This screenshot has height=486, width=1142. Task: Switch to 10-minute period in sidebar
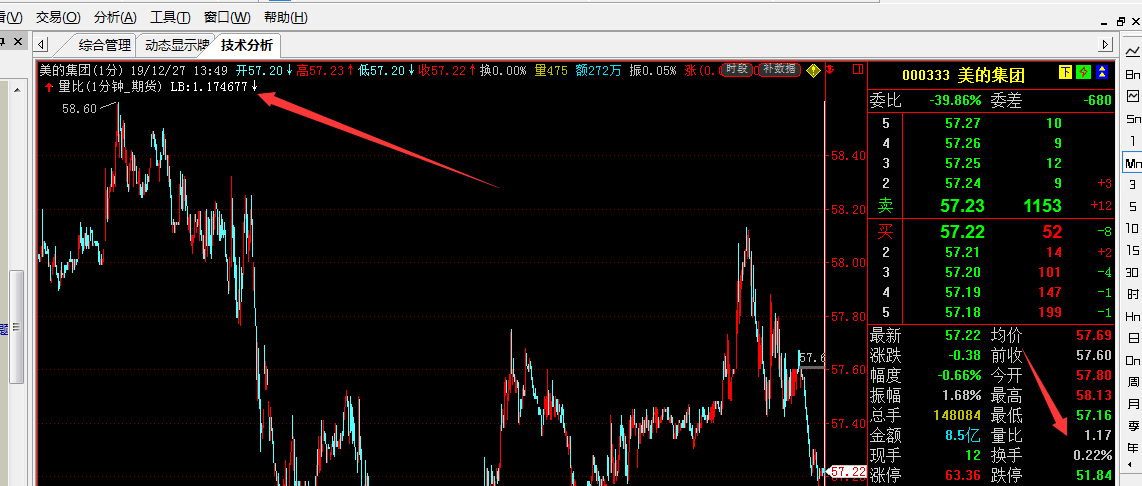(1133, 229)
